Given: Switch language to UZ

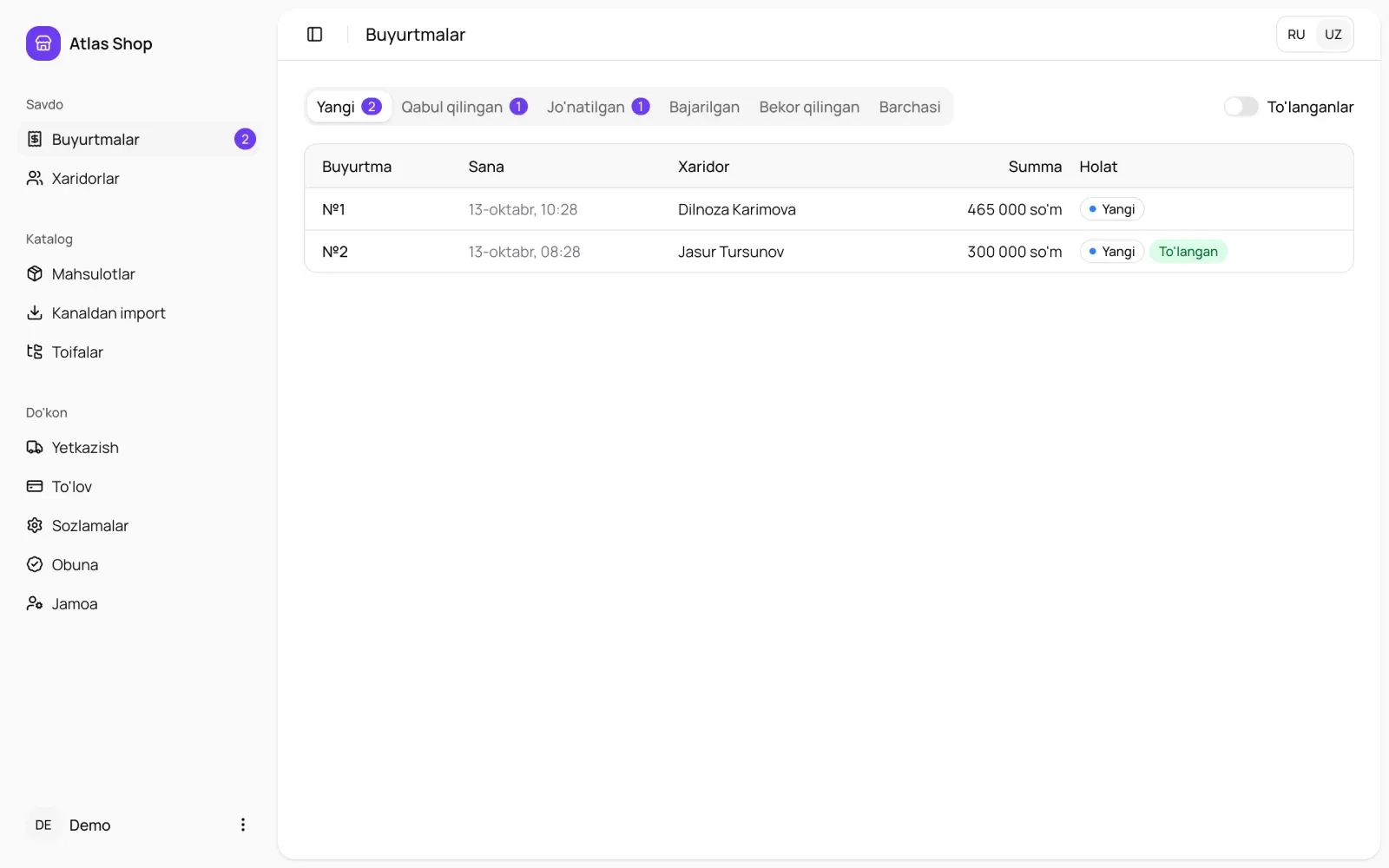Looking at the screenshot, I should pyautogui.click(x=1333, y=35).
